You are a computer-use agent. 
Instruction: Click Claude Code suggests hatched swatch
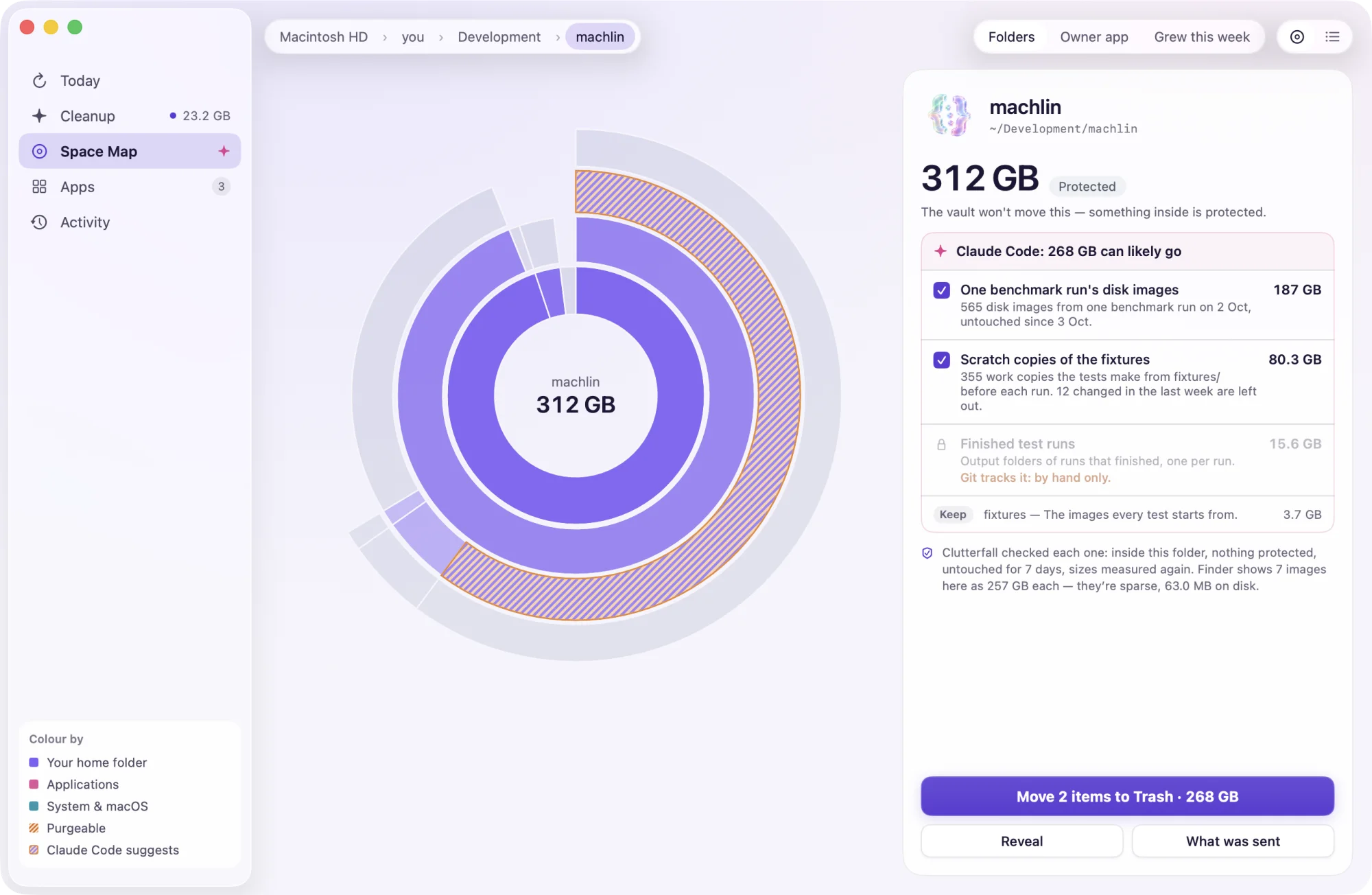[x=34, y=850]
